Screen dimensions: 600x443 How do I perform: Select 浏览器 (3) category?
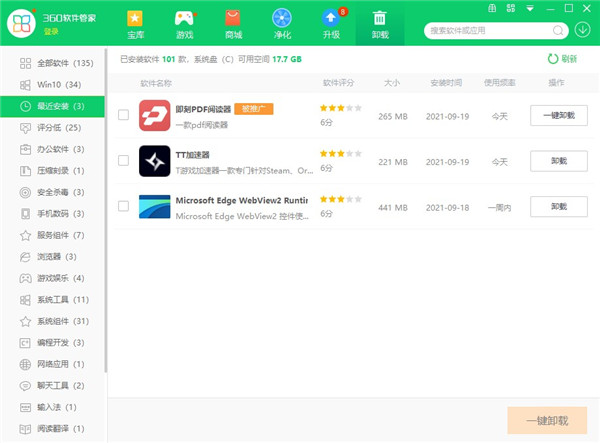click(x=52, y=256)
